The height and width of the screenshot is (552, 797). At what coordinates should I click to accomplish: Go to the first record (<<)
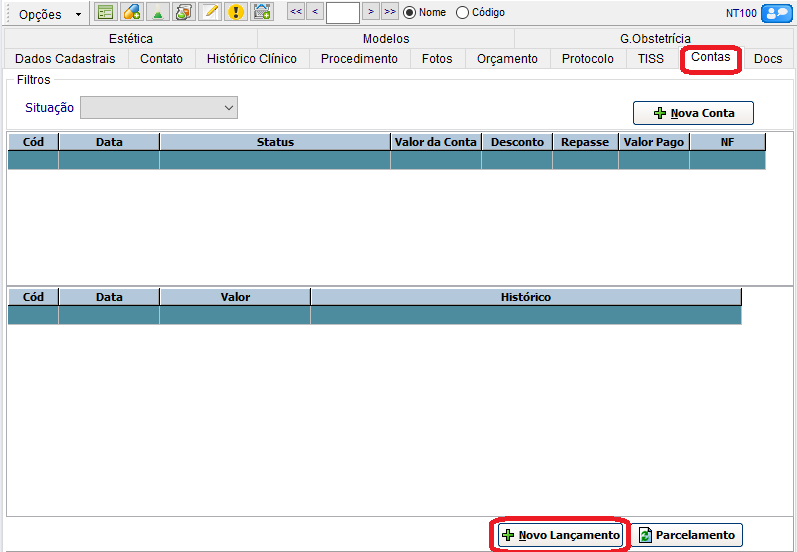296,12
